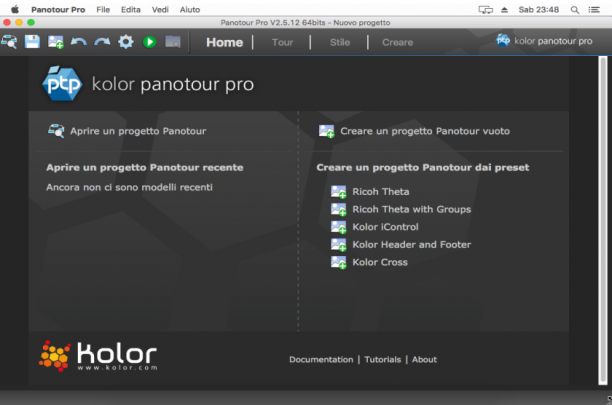Click the save project floppy icon

[x=32, y=41]
